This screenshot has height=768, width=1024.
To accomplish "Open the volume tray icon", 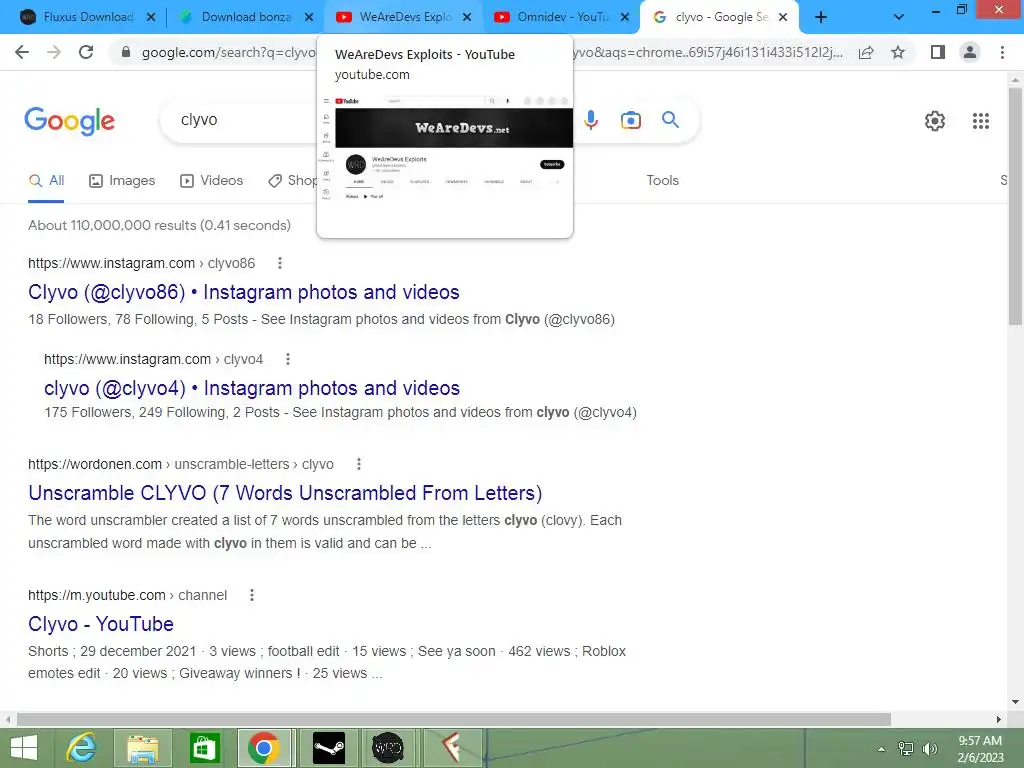I will point(930,749).
